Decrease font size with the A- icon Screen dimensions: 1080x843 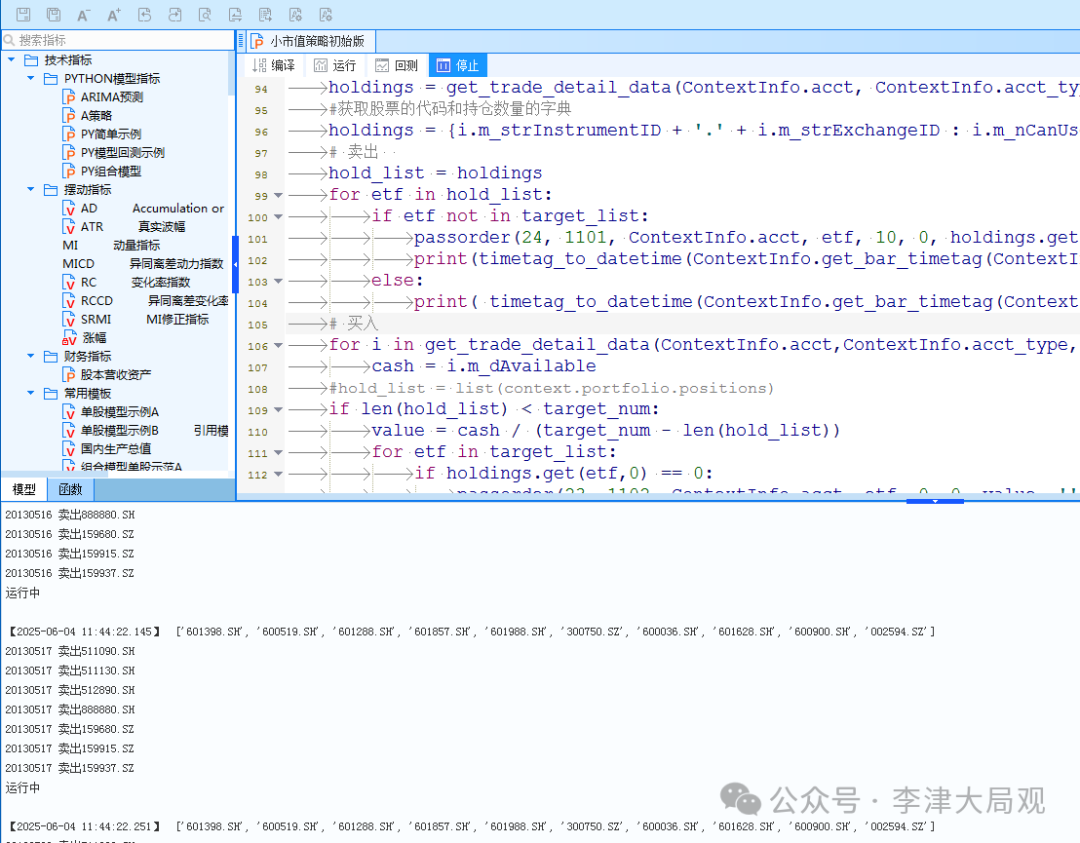tap(84, 14)
